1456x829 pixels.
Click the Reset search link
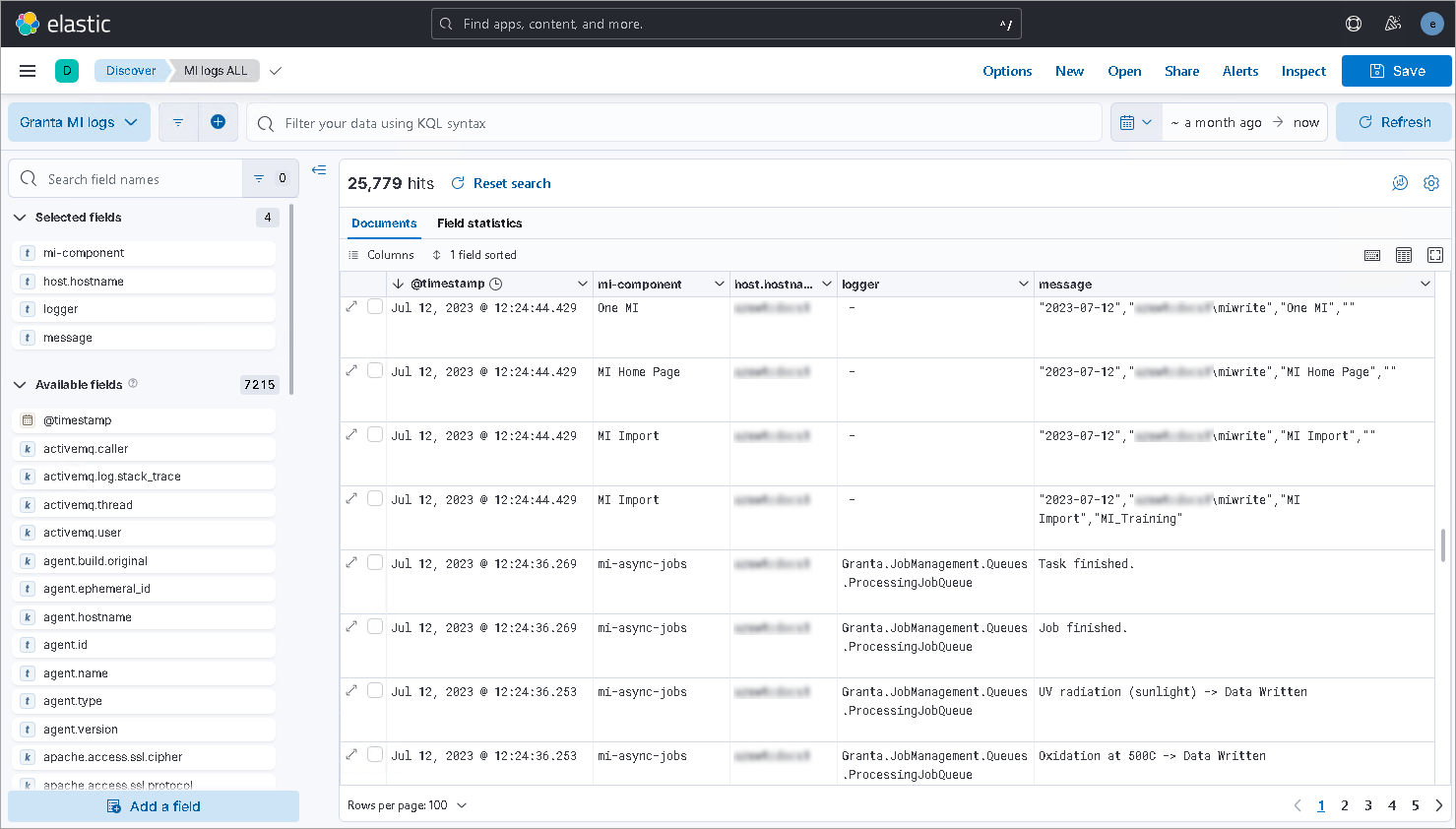[501, 183]
